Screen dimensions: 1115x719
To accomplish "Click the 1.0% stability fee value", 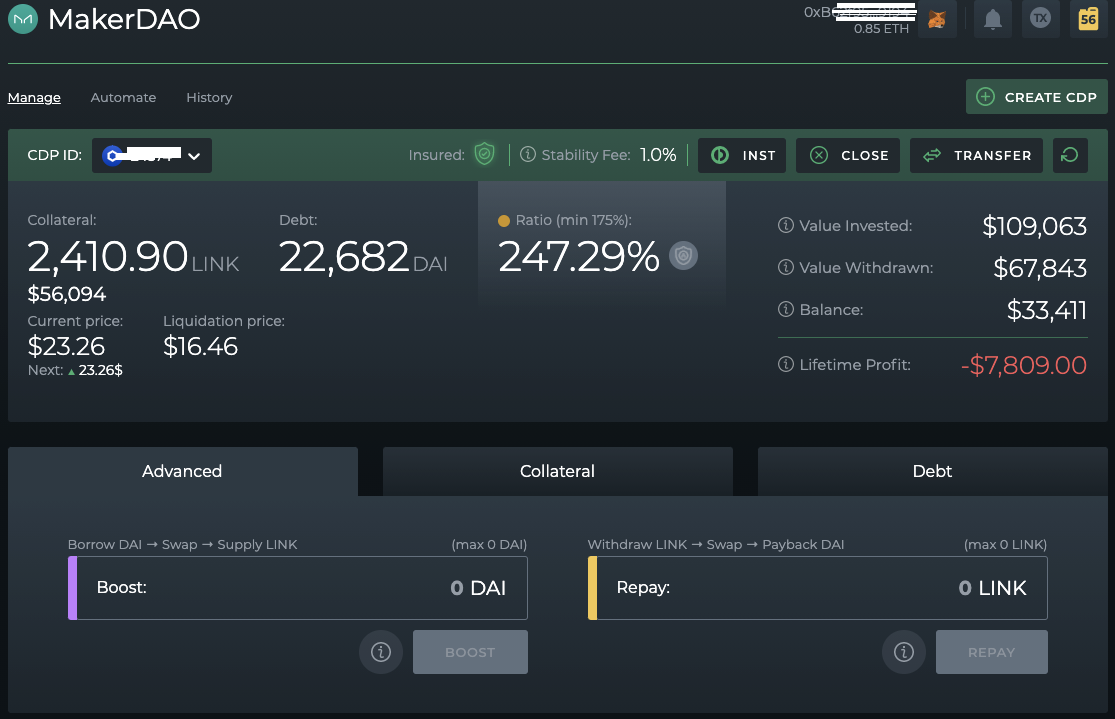I will [658, 155].
